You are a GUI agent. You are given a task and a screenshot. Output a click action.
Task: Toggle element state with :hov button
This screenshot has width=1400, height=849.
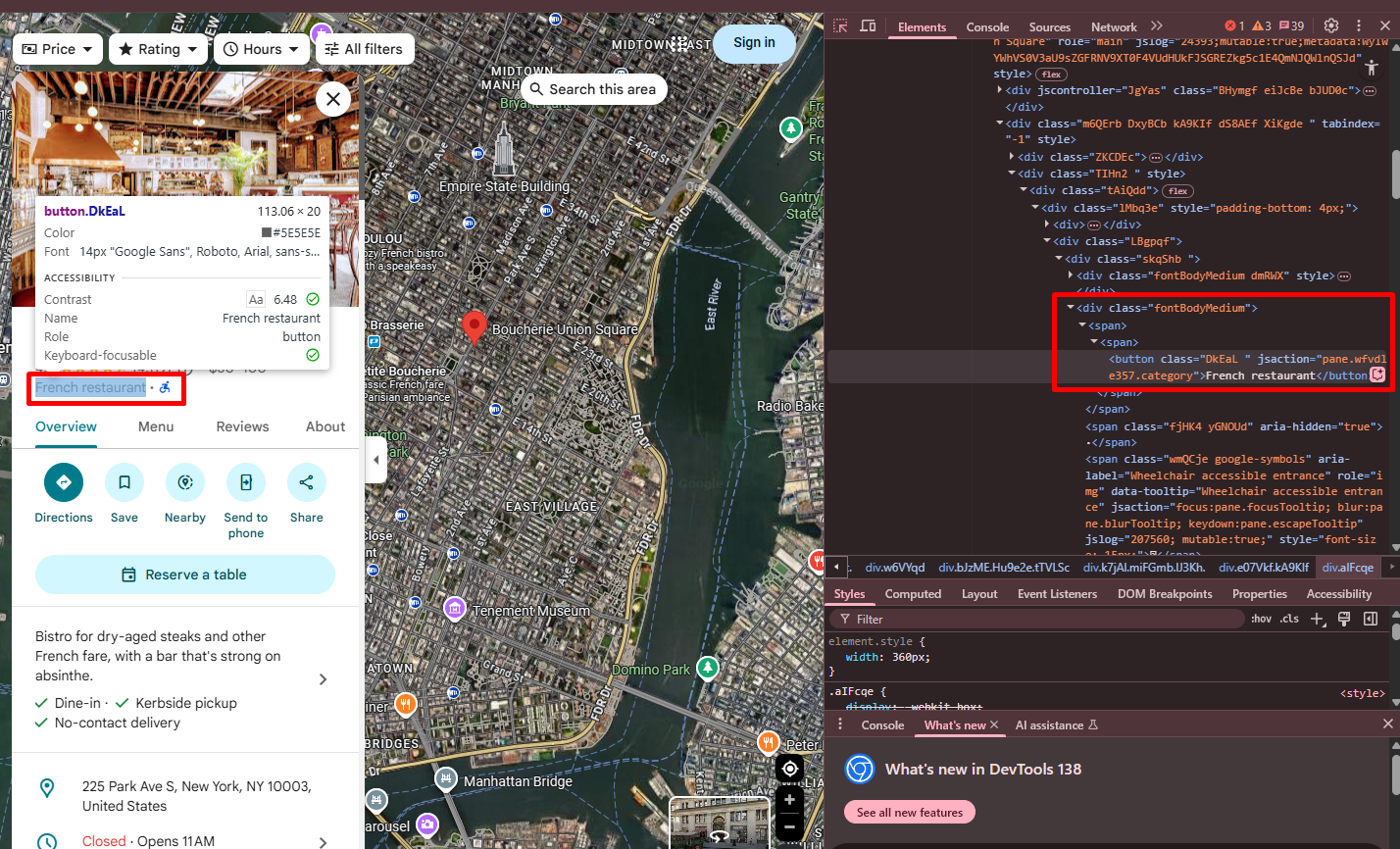(x=1261, y=618)
